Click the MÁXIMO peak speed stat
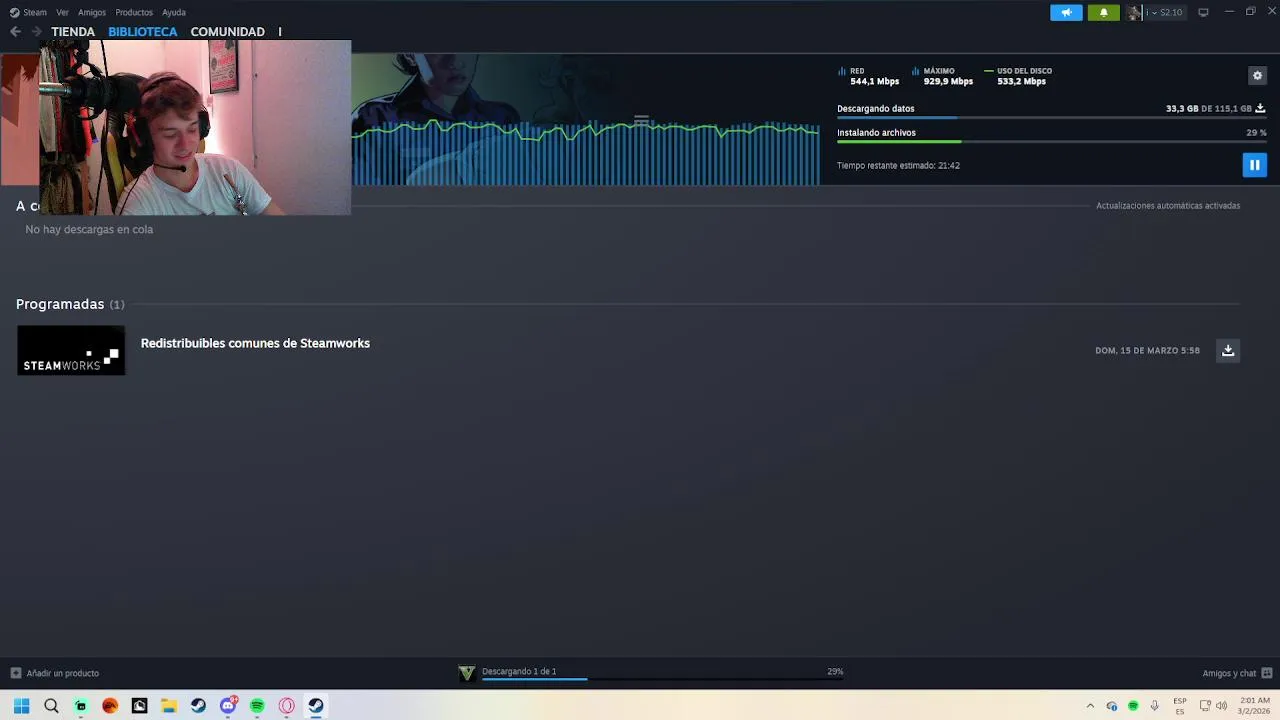The width and height of the screenshot is (1280, 720). pyautogui.click(x=942, y=76)
